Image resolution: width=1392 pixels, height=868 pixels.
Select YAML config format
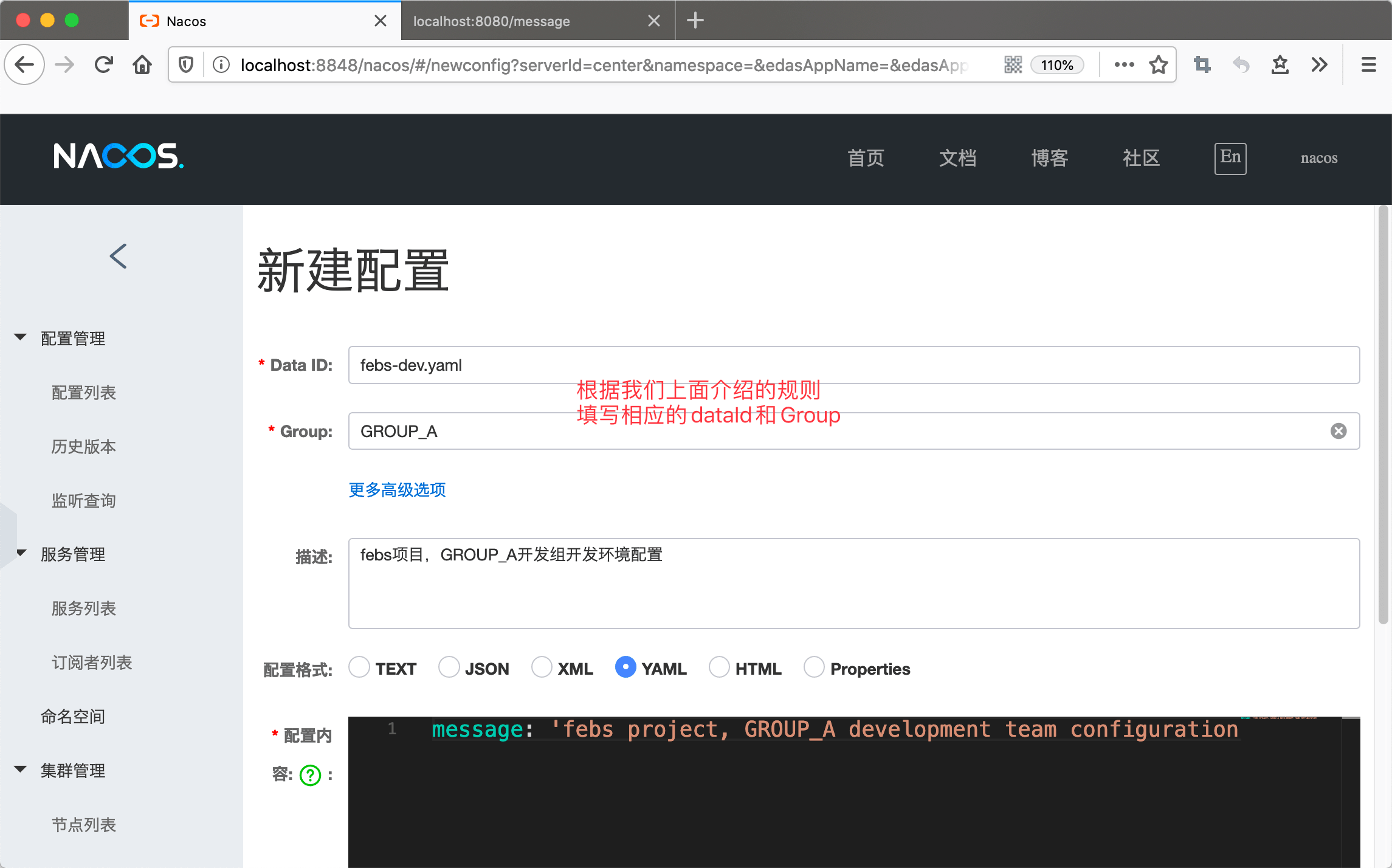click(x=625, y=667)
